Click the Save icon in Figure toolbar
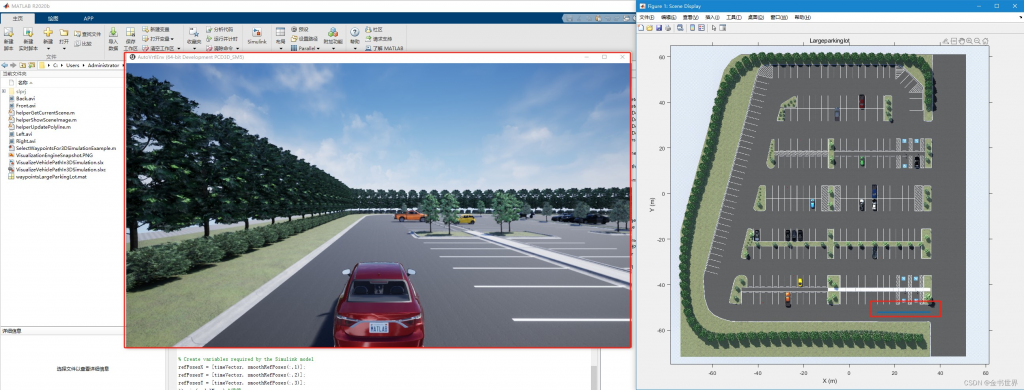The height and width of the screenshot is (390, 1024). click(659, 28)
